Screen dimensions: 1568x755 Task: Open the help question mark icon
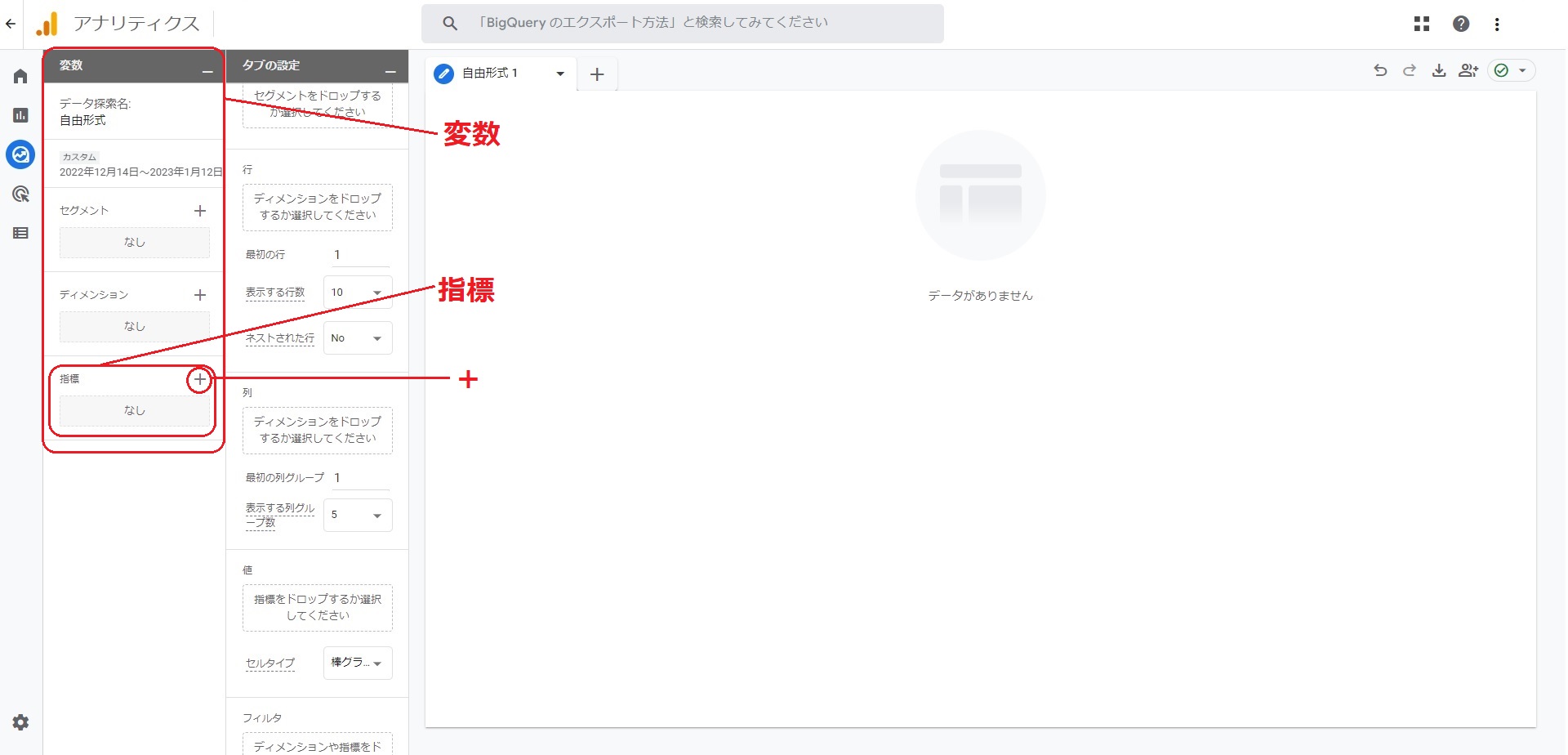pos(1461,24)
